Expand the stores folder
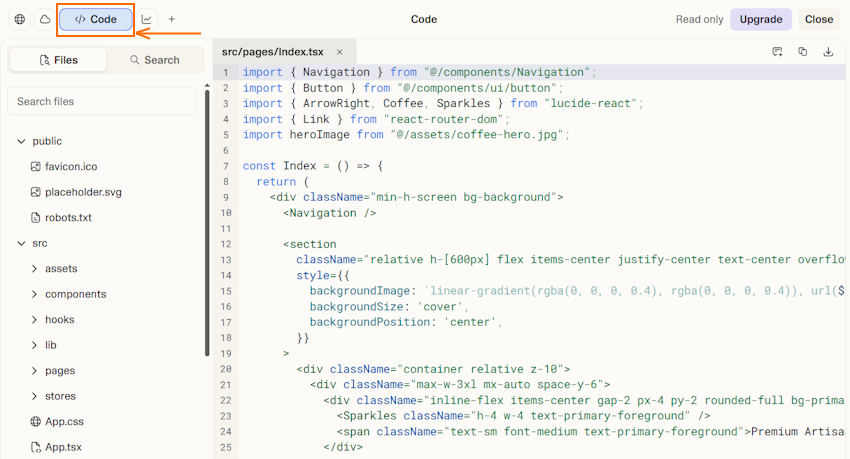The height and width of the screenshot is (459, 850). click(x=53, y=396)
